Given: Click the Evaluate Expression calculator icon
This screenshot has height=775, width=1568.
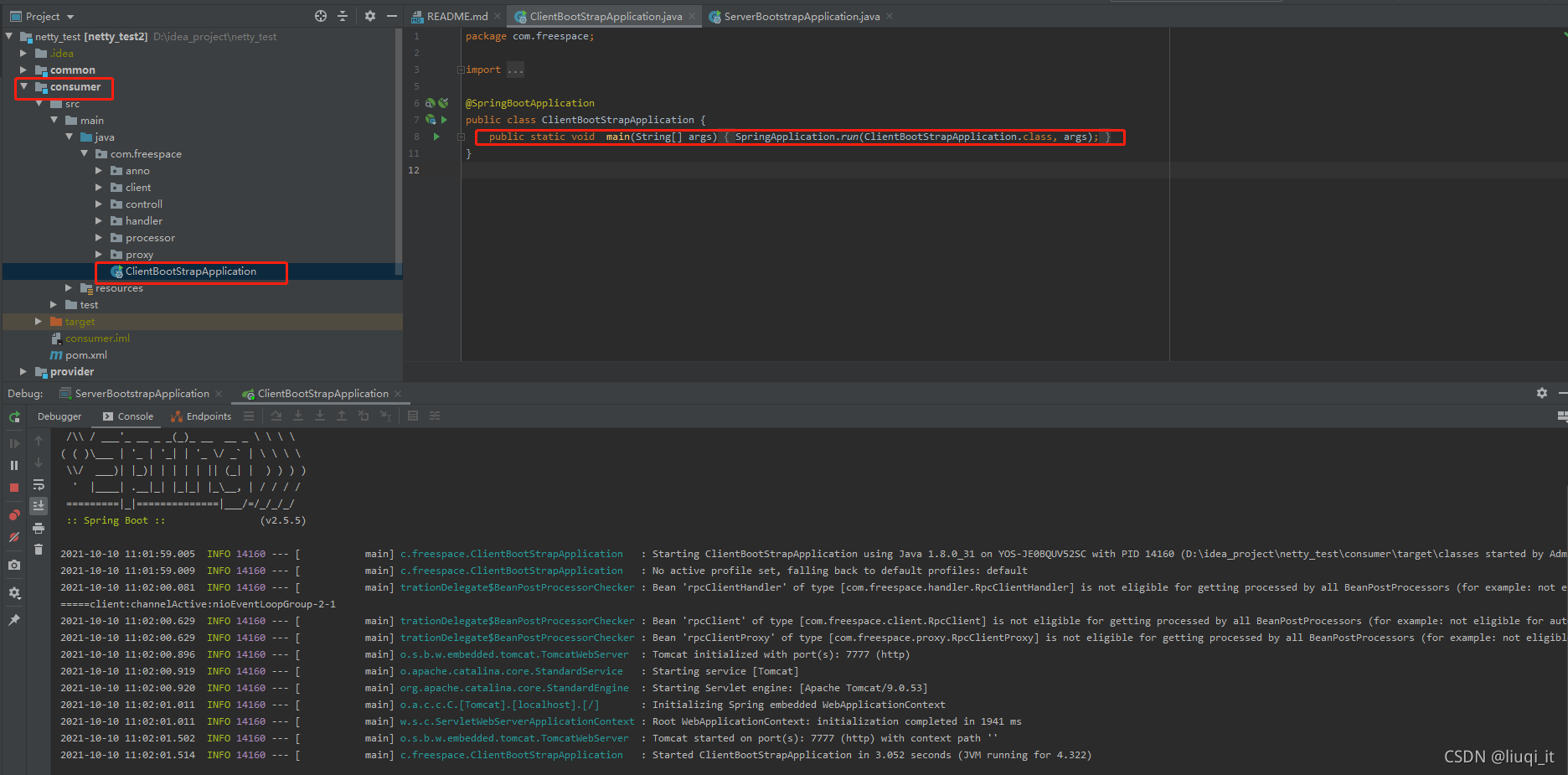Looking at the screenshot, I should 413,416.
